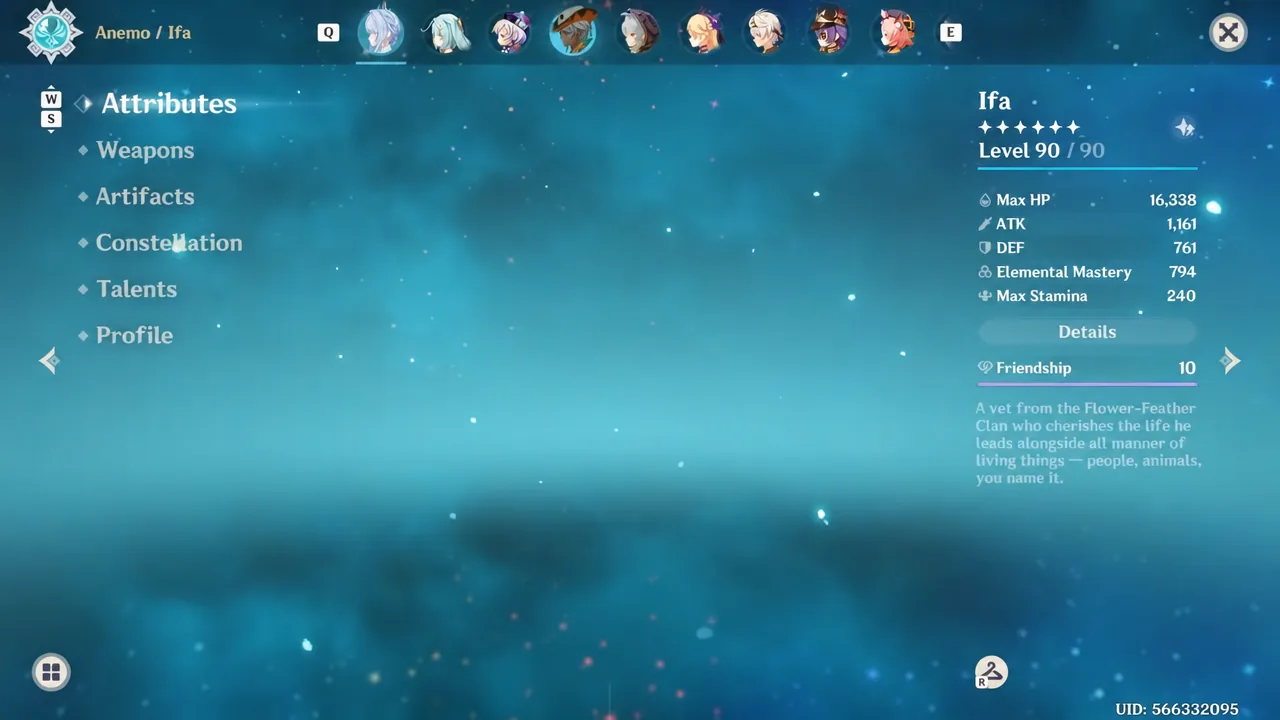Click the Max HP stat row
The width and height of the screenshot is (1280, 720).
coord(1087,200)
